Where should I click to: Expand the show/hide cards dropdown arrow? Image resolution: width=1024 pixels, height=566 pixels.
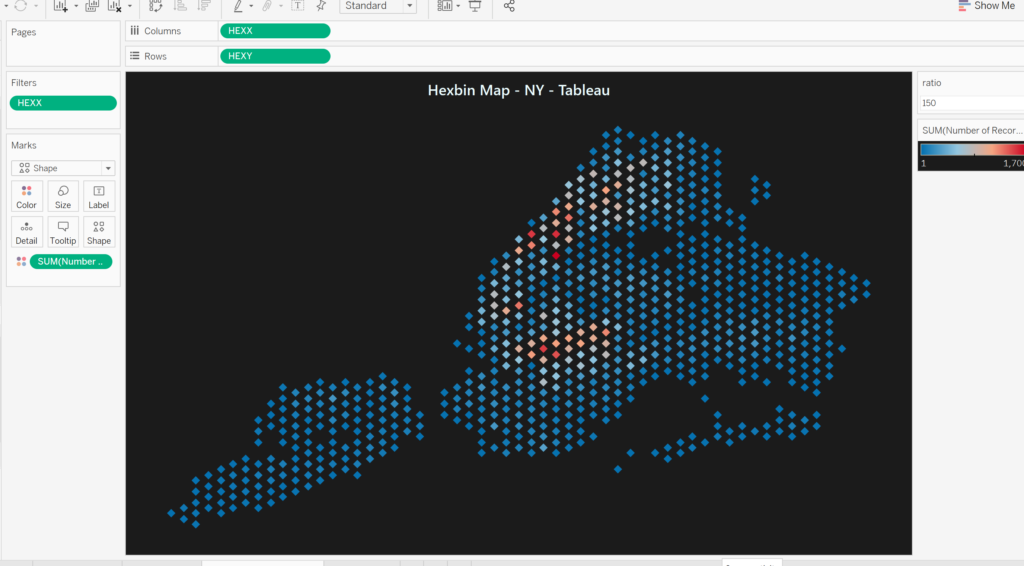point(459,6)
